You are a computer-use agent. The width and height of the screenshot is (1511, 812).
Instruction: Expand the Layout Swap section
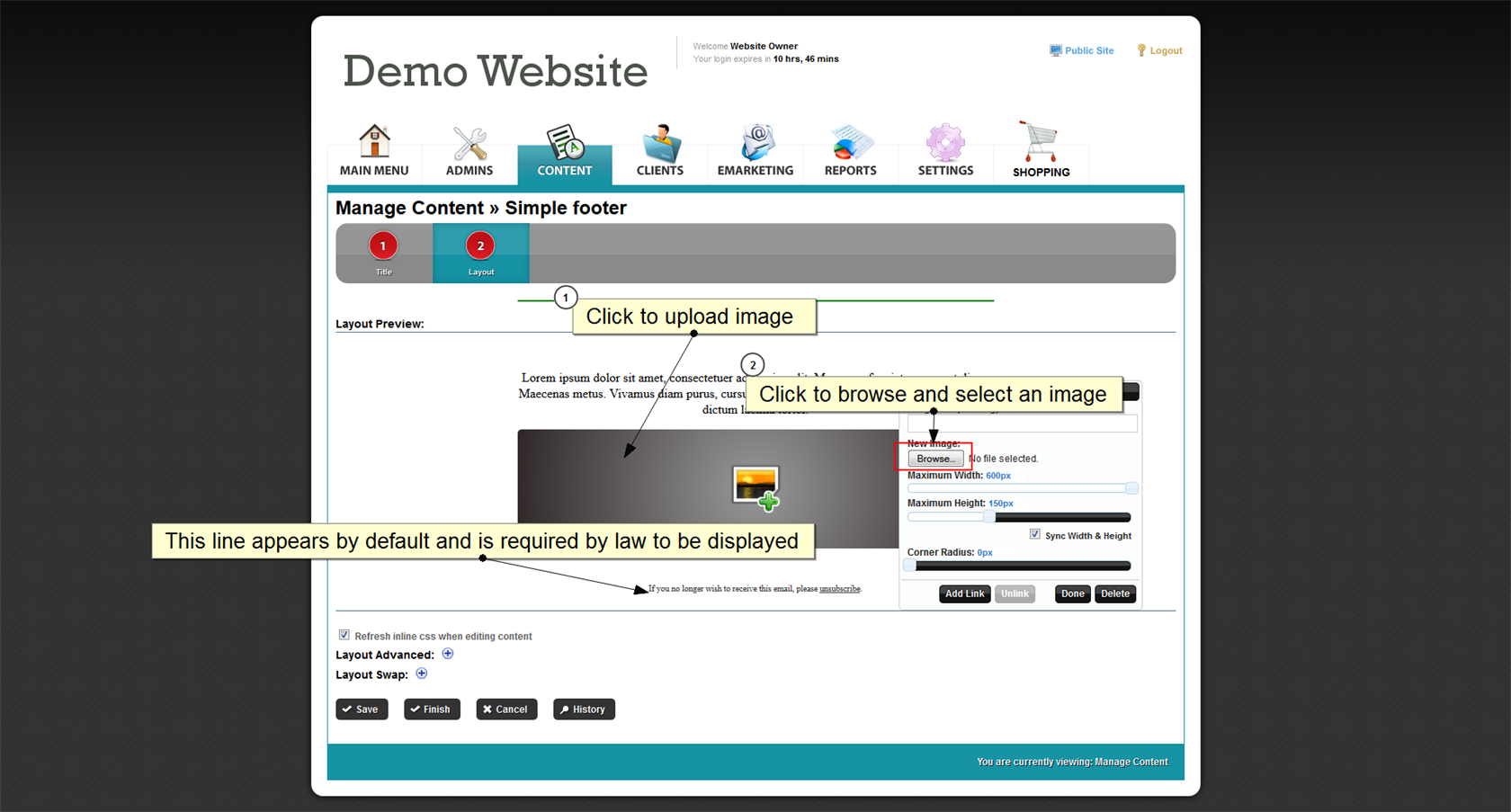click(x=422, y=674)
